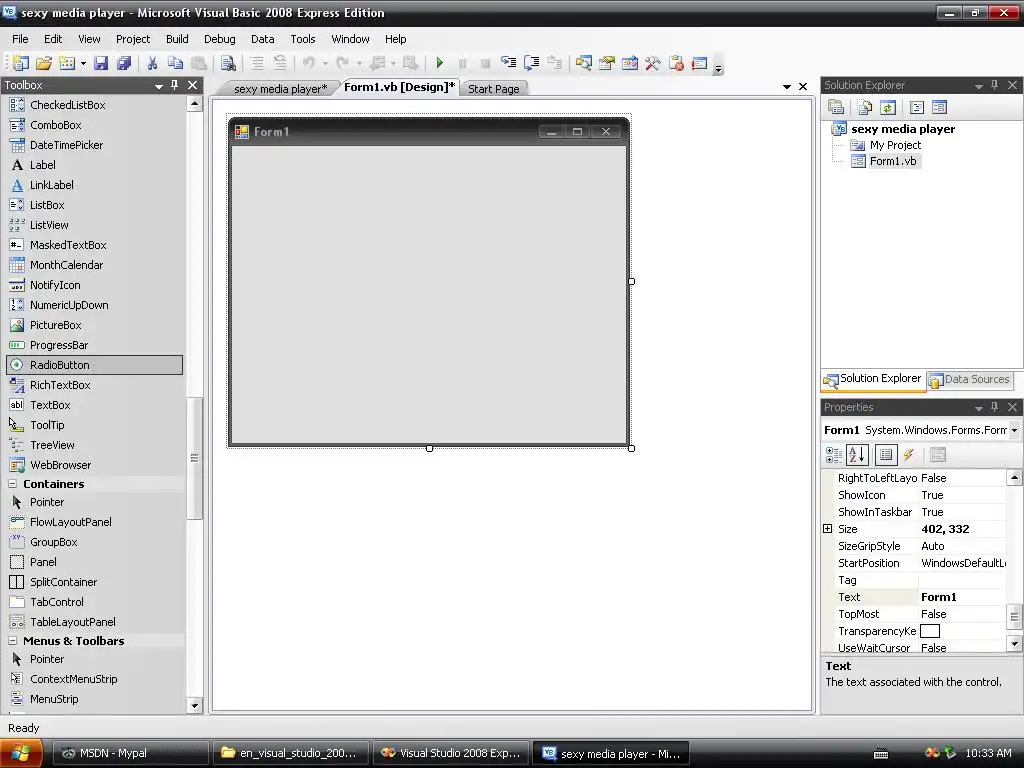Start debugging with the green play icon
This screenshot has width=1024, height=768.
[x=440, y=63]
